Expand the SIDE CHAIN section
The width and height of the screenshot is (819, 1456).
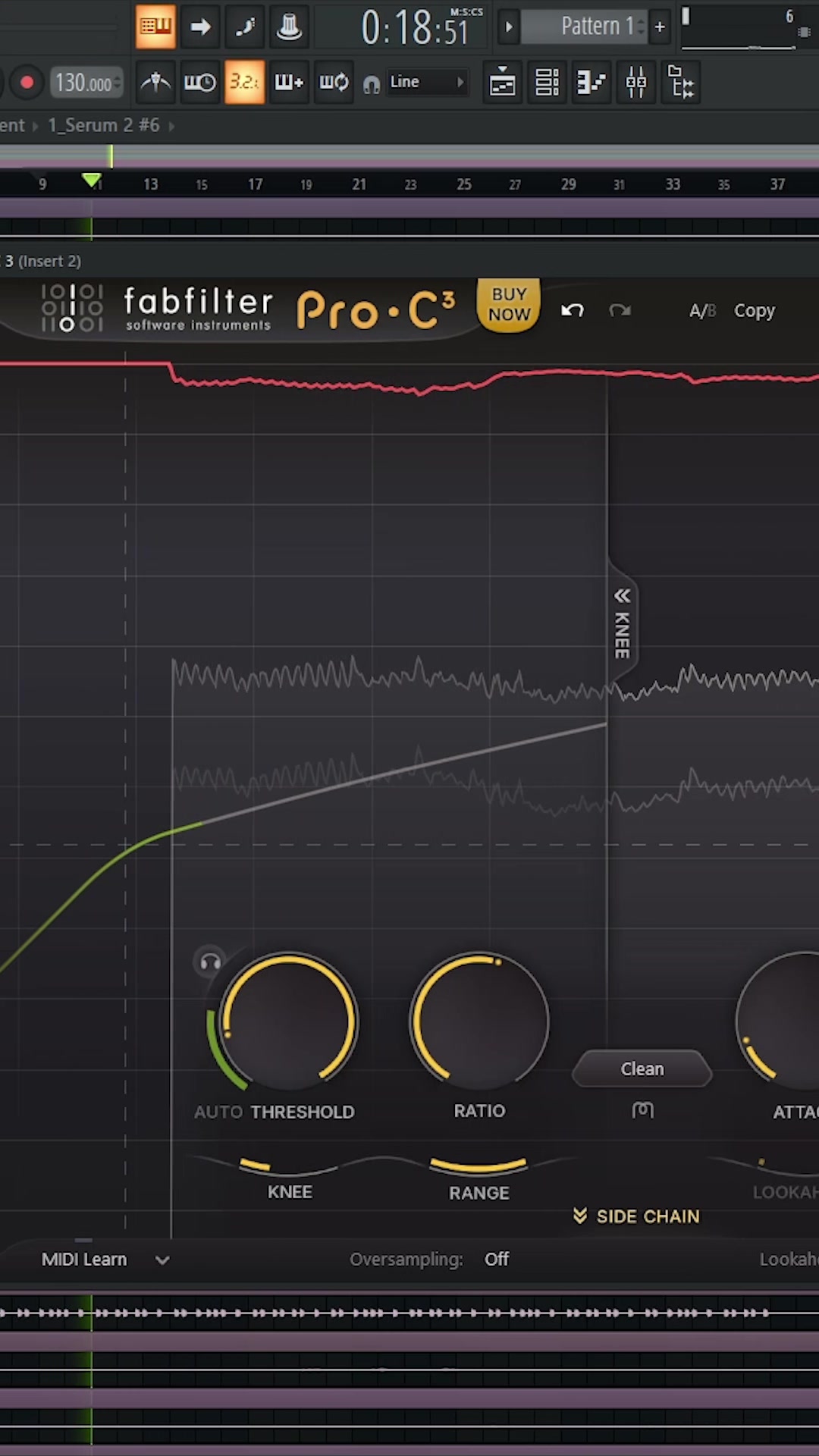tap(636, 1216)
